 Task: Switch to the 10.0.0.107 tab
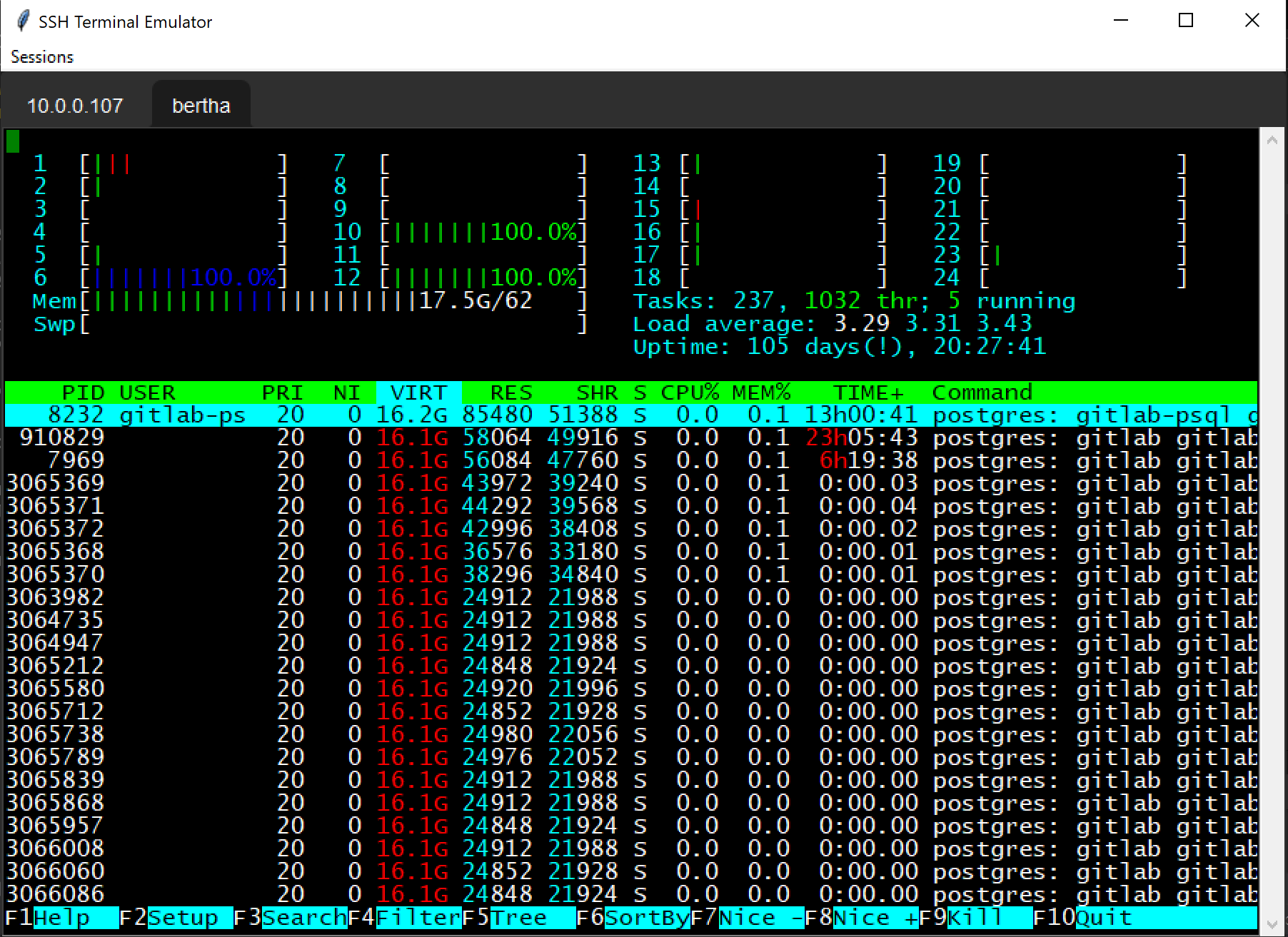75,106
